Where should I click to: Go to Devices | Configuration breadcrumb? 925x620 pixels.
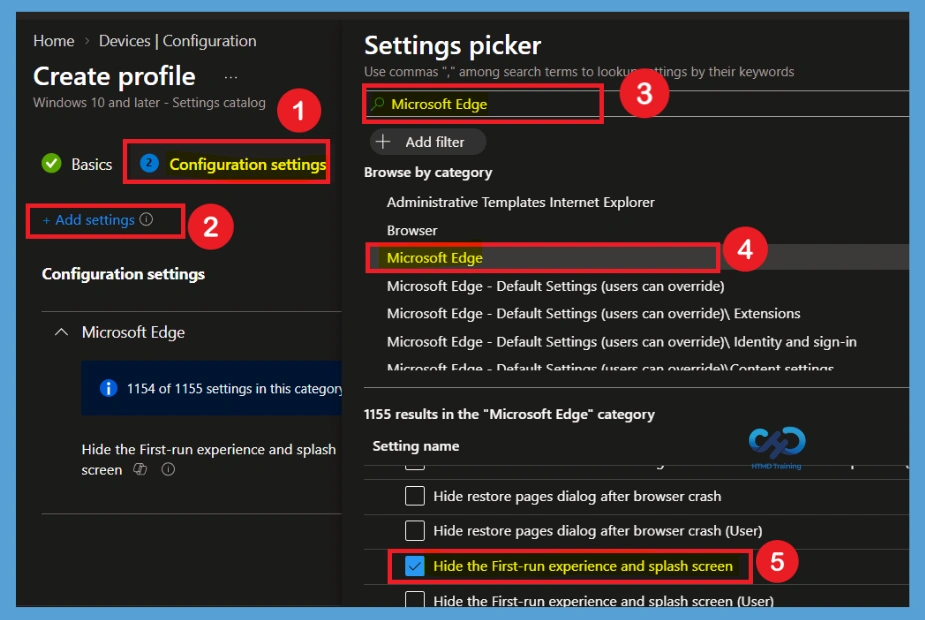[178, 41]
